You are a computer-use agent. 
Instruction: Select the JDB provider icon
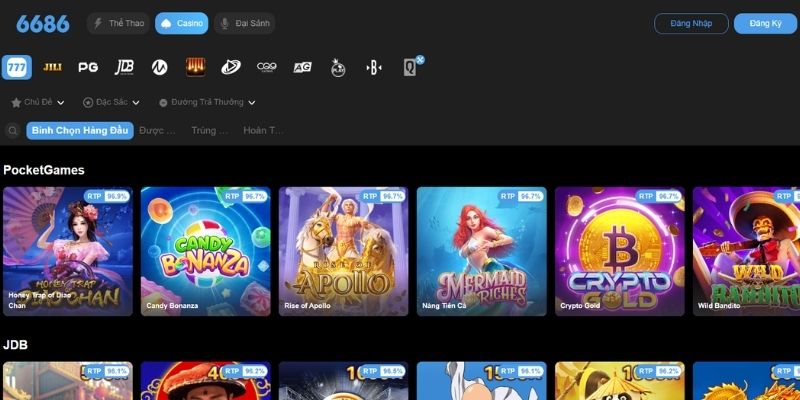coord(124,67)
